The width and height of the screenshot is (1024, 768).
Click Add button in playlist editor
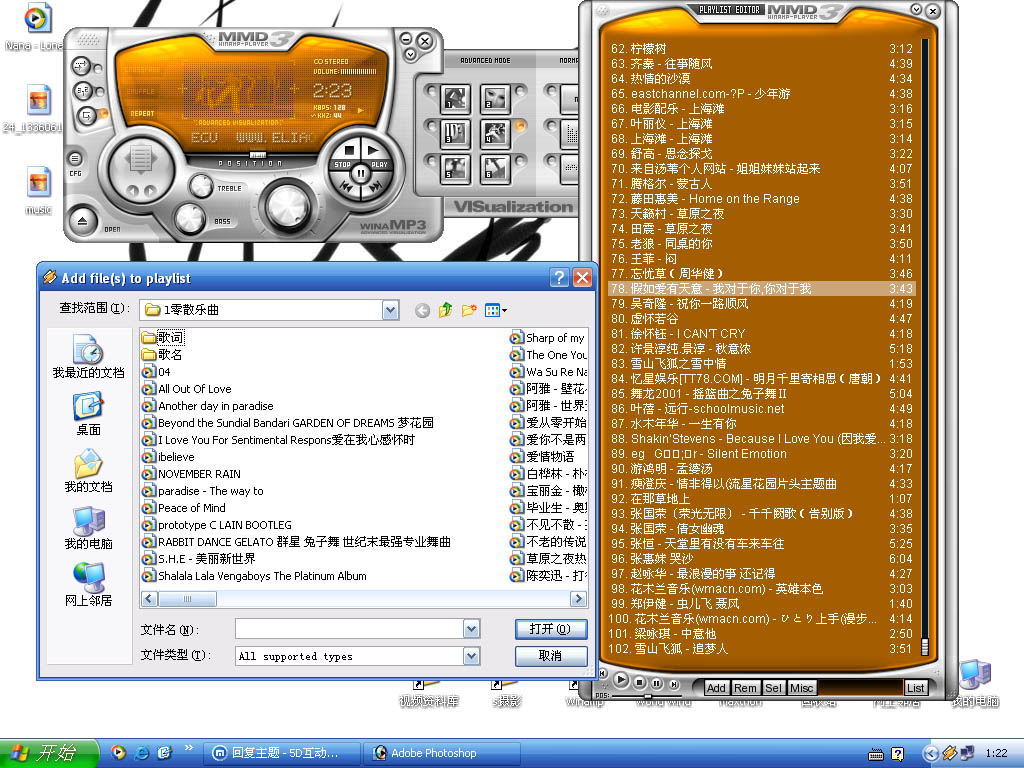point(716,688)
